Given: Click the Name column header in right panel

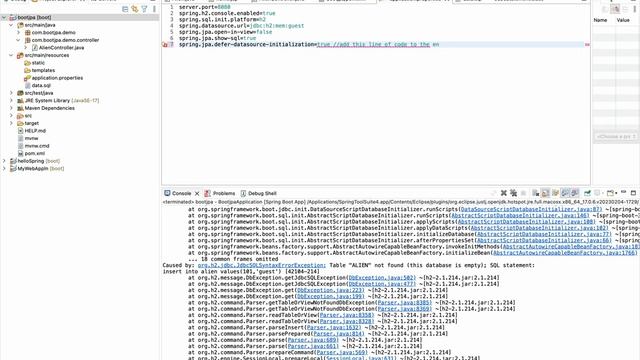Looking at the screenshot, I should pyautogui.click(x=600, y=20).
